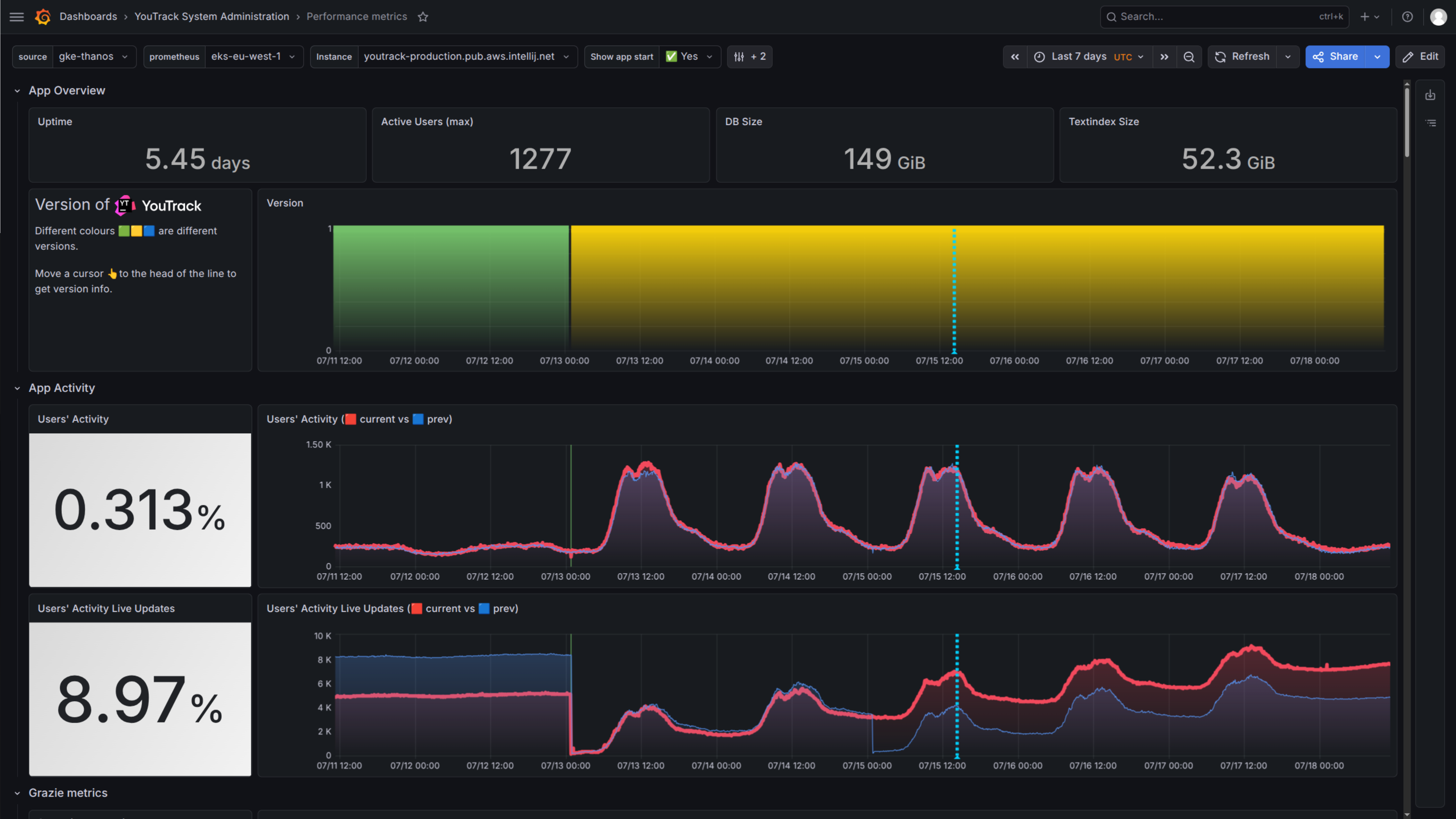Collapse the Grazie metrics row
Image resolution: width=1456 pixels, height=819 pixels.
[17, 793]
